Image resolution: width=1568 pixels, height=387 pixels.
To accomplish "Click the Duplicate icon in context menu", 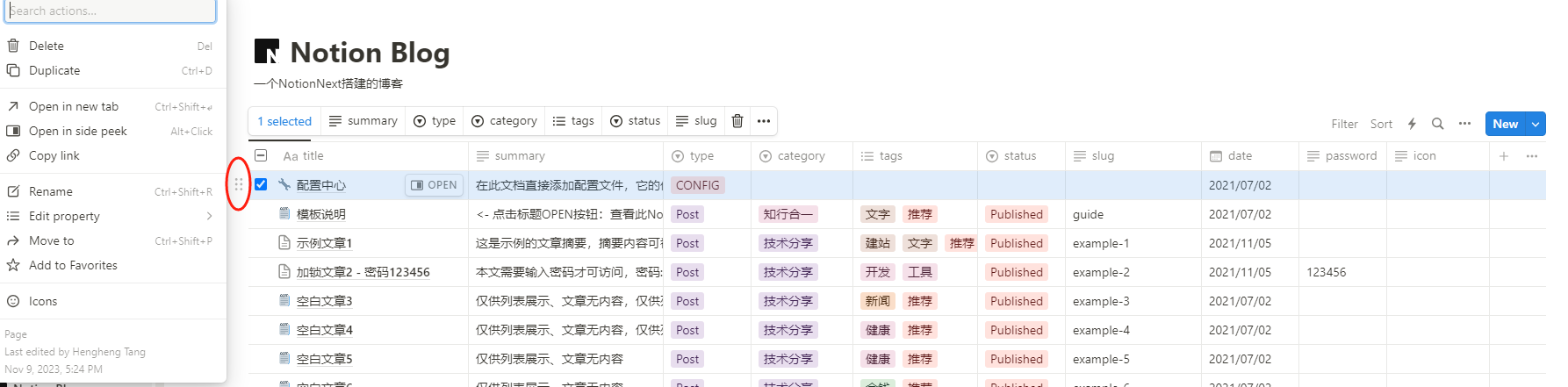I will click(x=13, y=70).
